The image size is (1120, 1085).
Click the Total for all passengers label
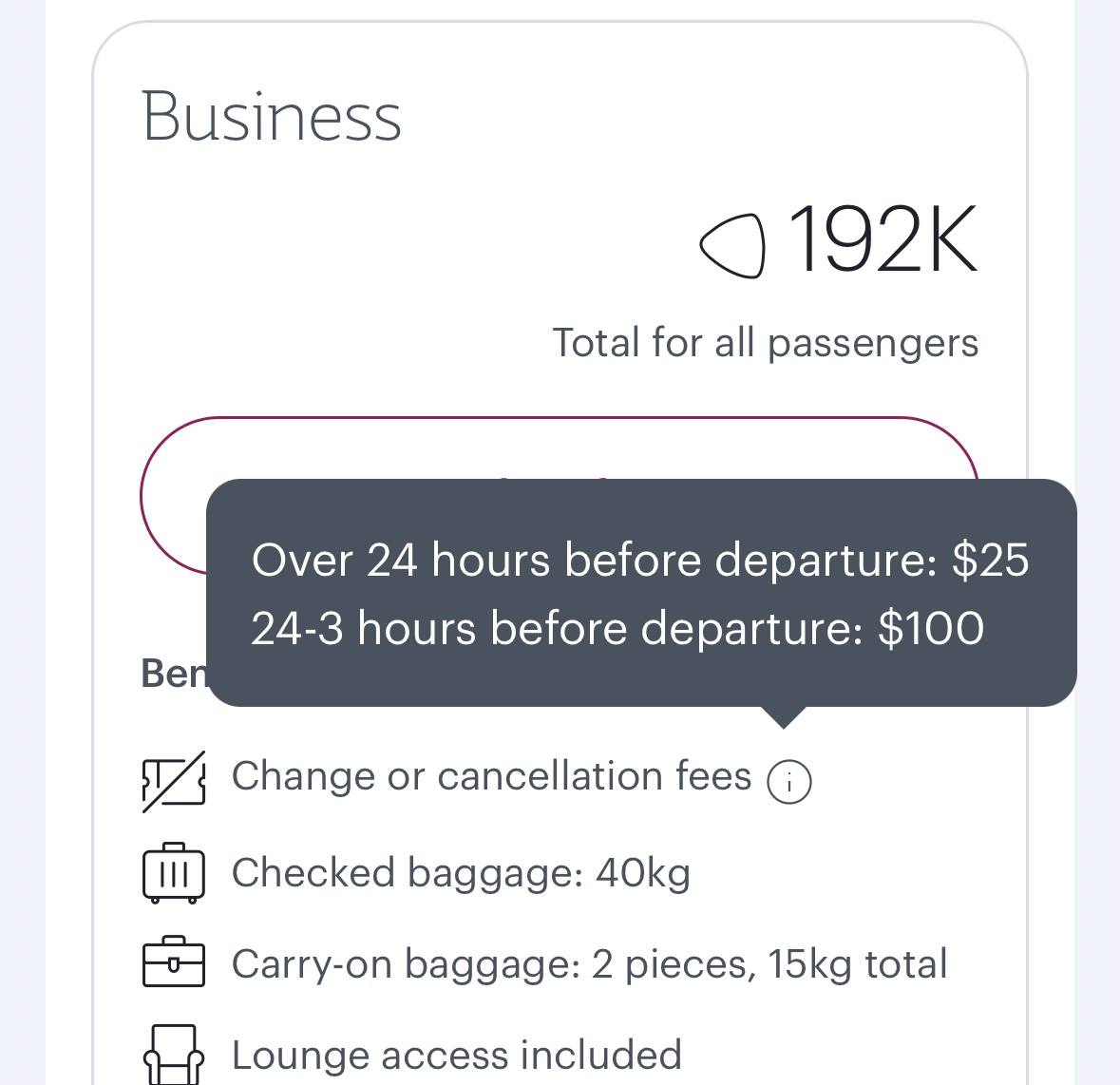(x=765, y=343)
